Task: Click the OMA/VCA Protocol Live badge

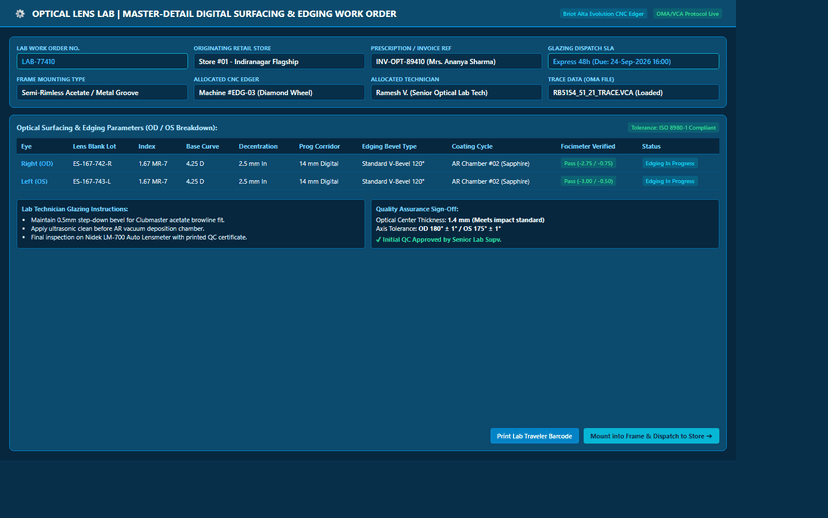Action: (687, 14)
